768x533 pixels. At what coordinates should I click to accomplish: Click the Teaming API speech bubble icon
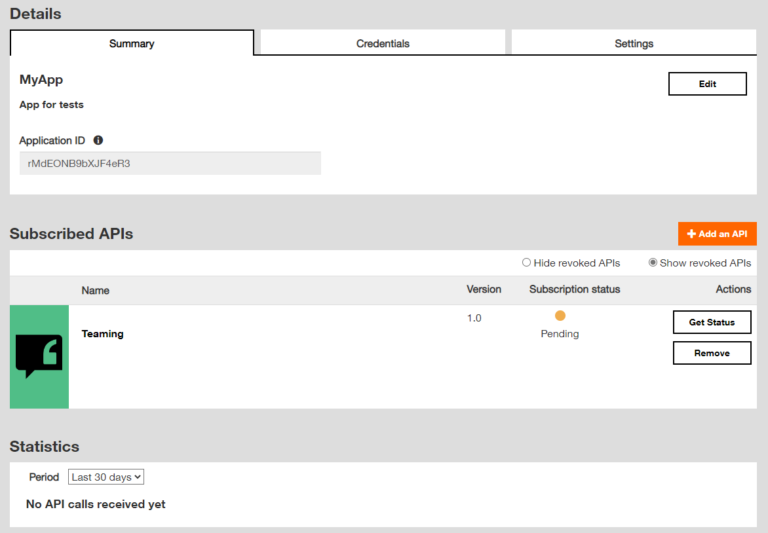(x=39, y=356)
